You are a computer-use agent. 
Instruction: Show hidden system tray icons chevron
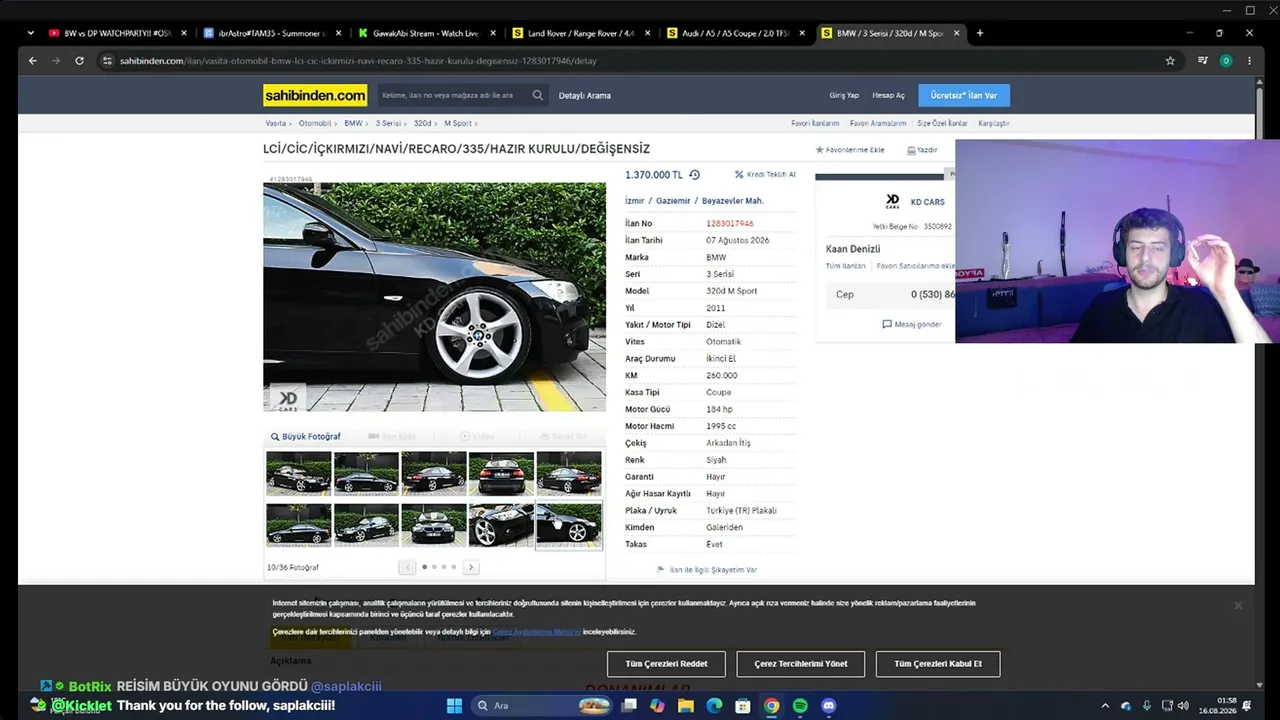point(1105,706)
